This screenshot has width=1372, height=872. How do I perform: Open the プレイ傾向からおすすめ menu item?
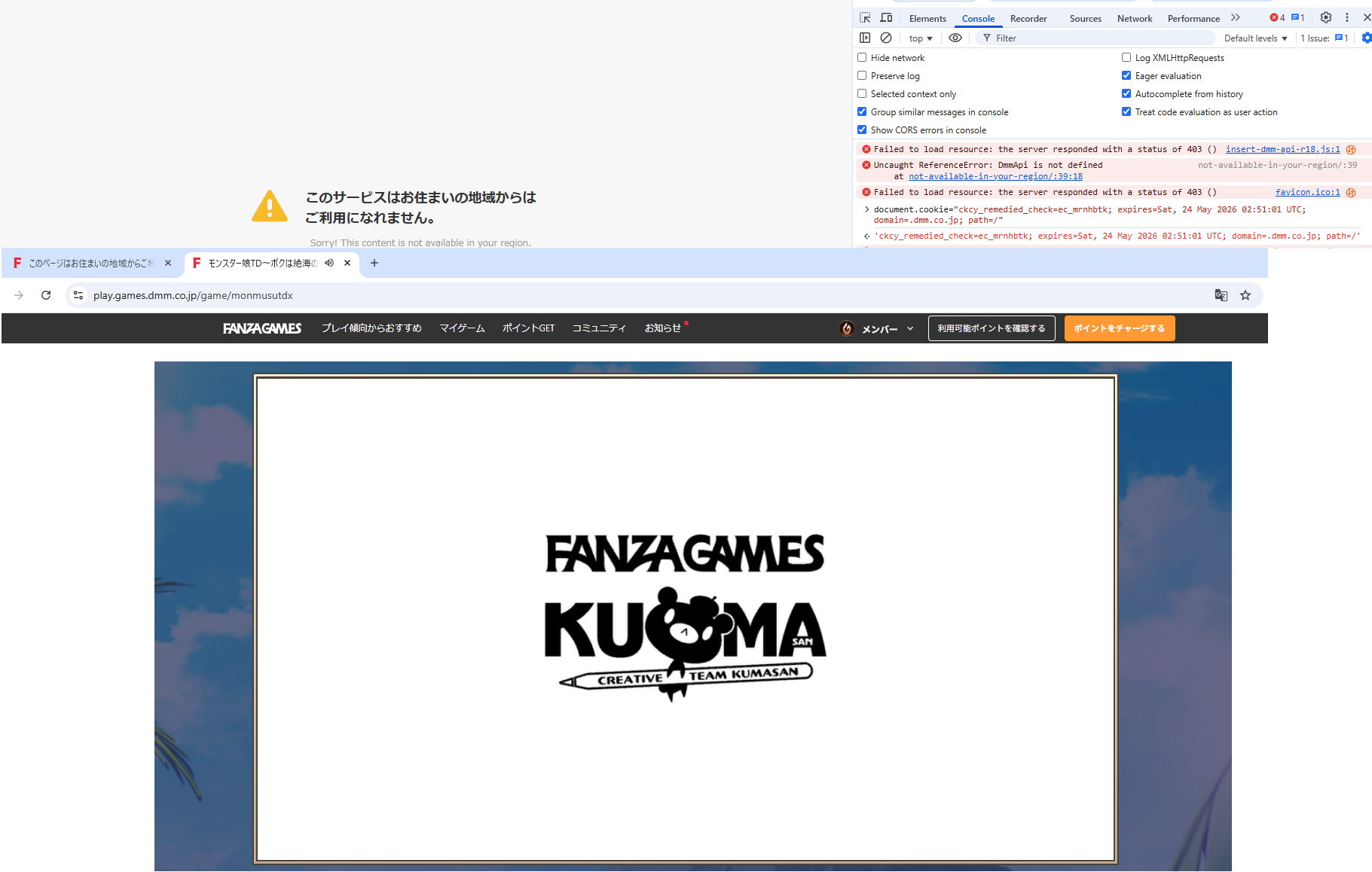(371, 328)
